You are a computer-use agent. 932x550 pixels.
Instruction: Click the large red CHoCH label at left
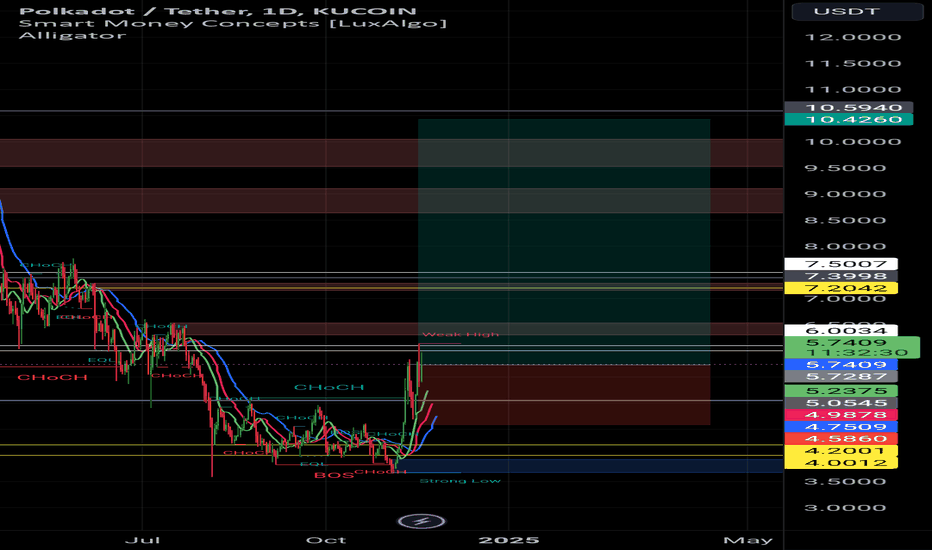[x=52, y=378]
